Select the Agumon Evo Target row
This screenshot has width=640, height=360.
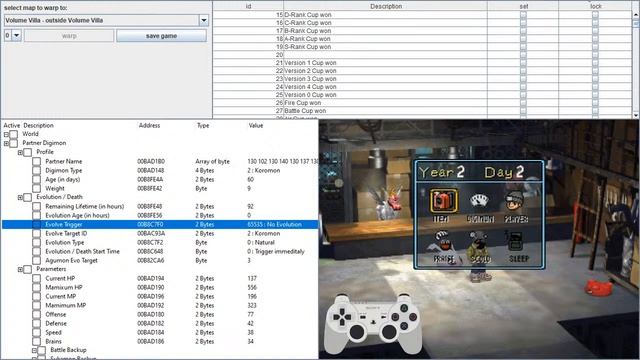coord(160,260)
